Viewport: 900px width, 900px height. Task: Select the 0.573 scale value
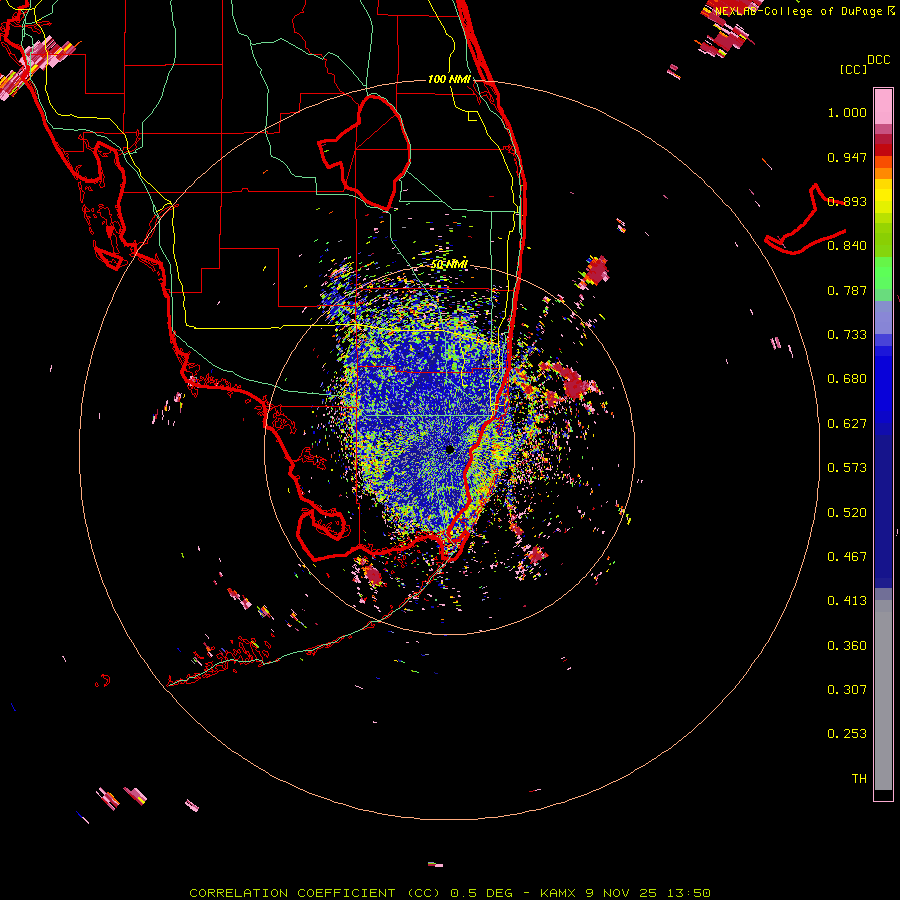847,468
